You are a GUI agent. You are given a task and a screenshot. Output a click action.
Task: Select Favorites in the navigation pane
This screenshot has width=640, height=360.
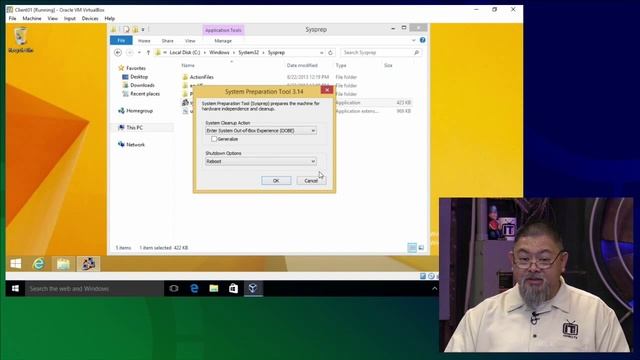tap(136, 68)
